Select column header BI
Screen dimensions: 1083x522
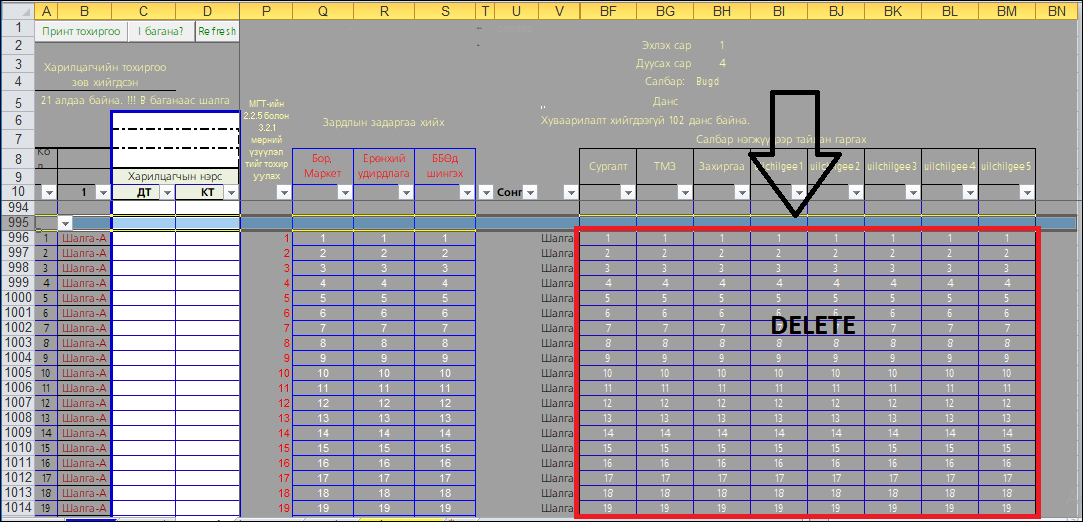tap(779, 12)
